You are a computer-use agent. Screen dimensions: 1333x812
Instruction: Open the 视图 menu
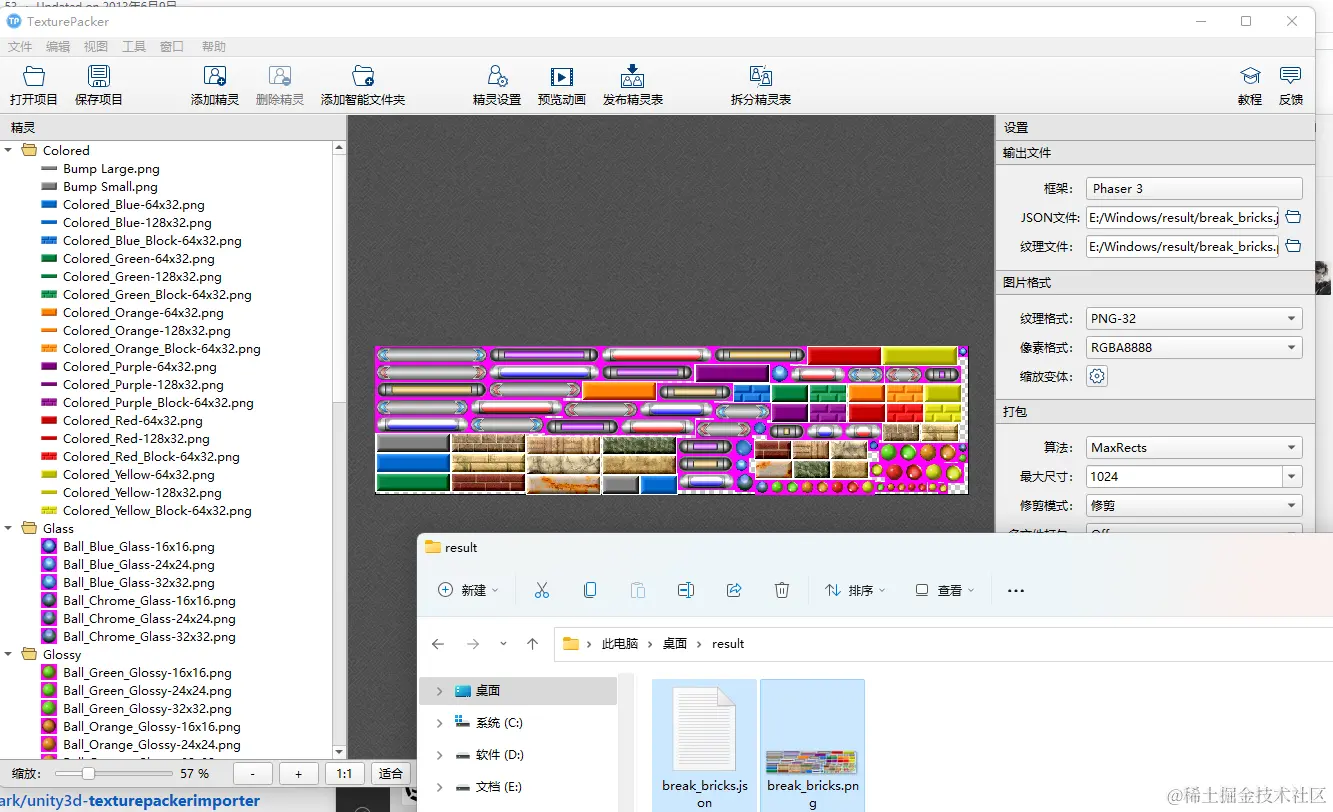[96, 47]
